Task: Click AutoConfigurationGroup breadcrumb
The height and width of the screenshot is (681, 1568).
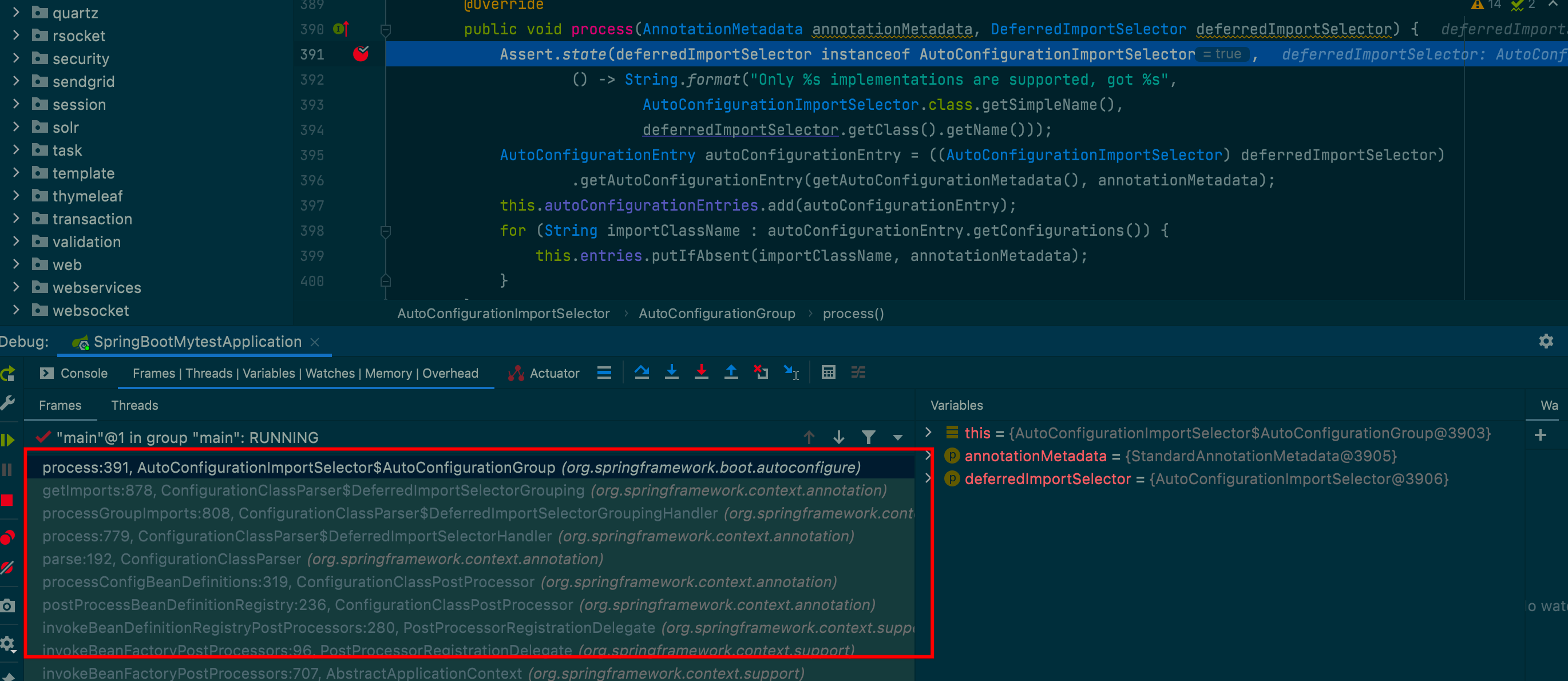Action: tap(716, 314)
